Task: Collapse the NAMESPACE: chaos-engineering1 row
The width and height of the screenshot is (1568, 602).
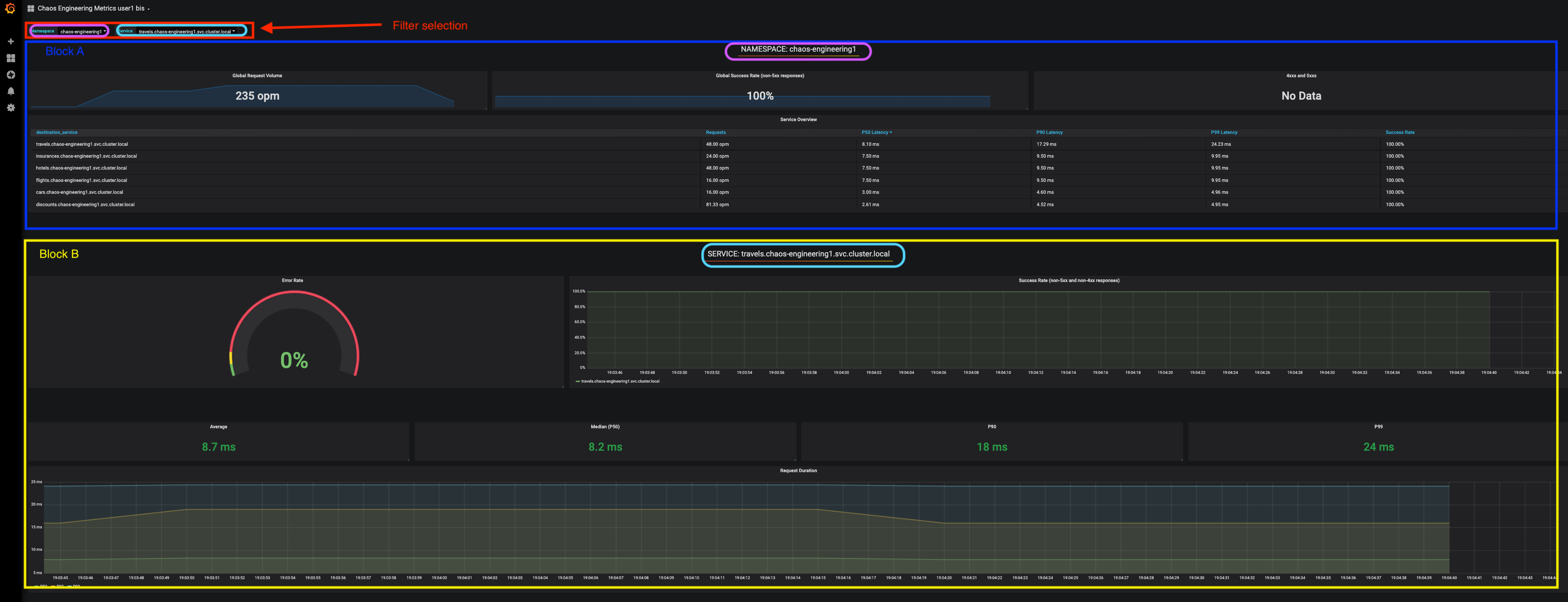Action: [x=798, y=49]
